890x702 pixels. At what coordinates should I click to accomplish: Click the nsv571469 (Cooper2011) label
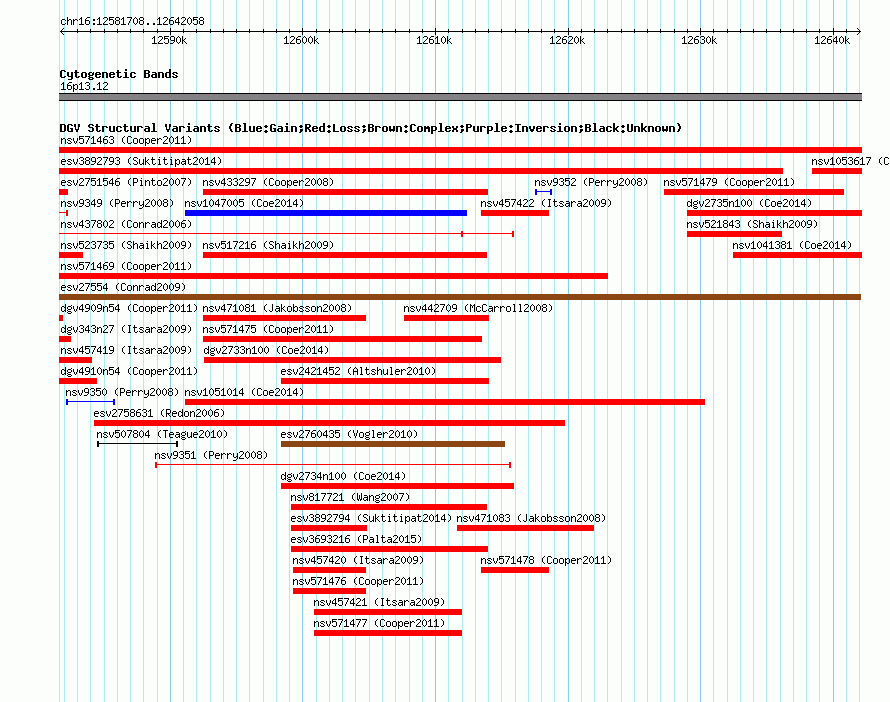(126, 266)
